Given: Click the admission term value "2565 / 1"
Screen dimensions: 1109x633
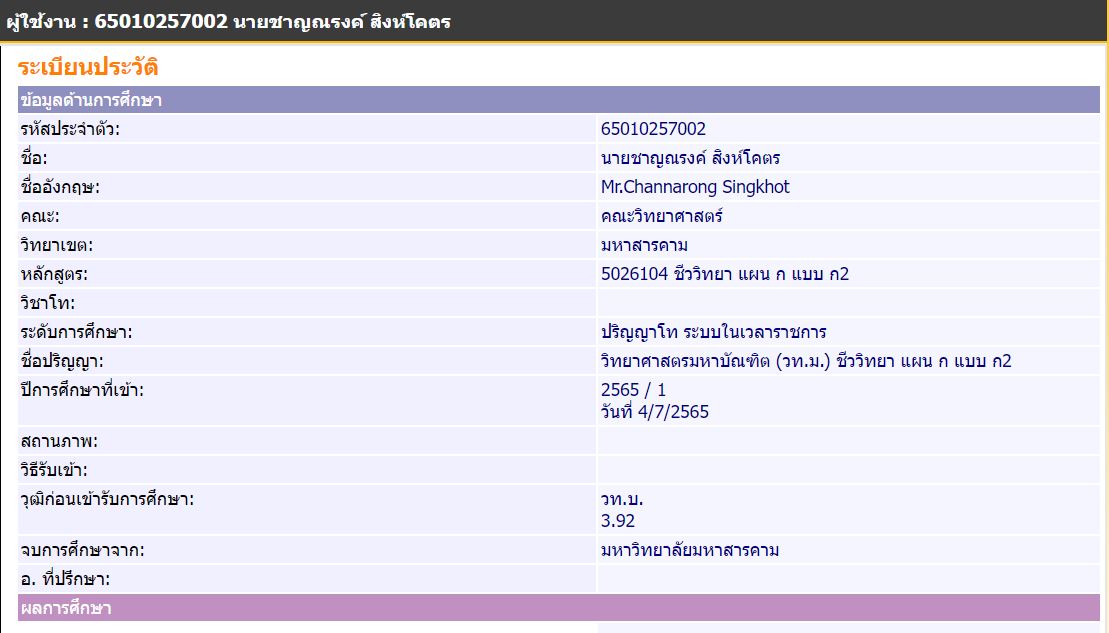Looking at the screenshot, I should 633,390.
